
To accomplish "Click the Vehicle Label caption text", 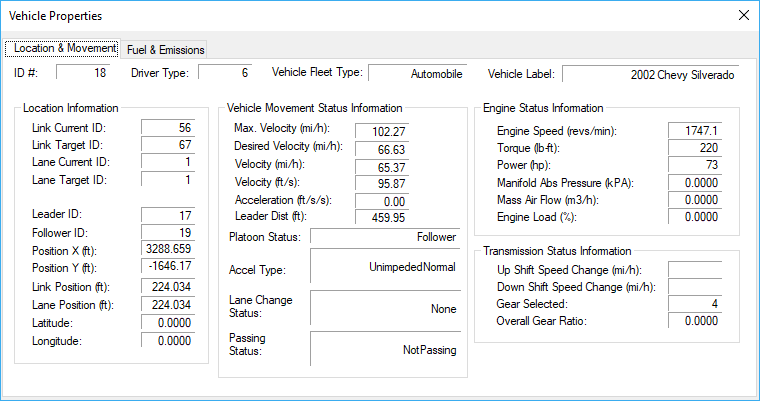I will coord(521,75).
